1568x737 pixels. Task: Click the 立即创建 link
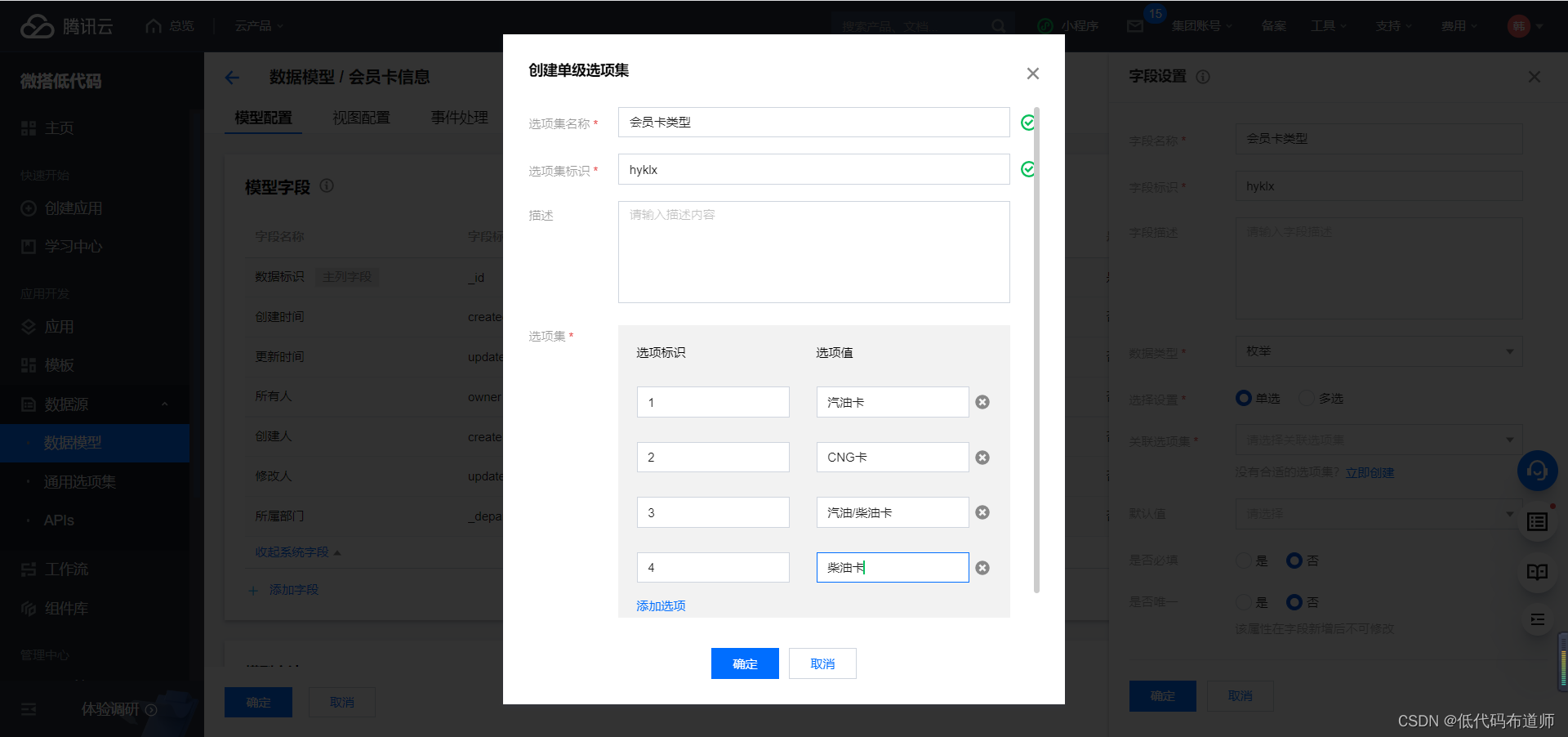click(x=1370, y=473)
